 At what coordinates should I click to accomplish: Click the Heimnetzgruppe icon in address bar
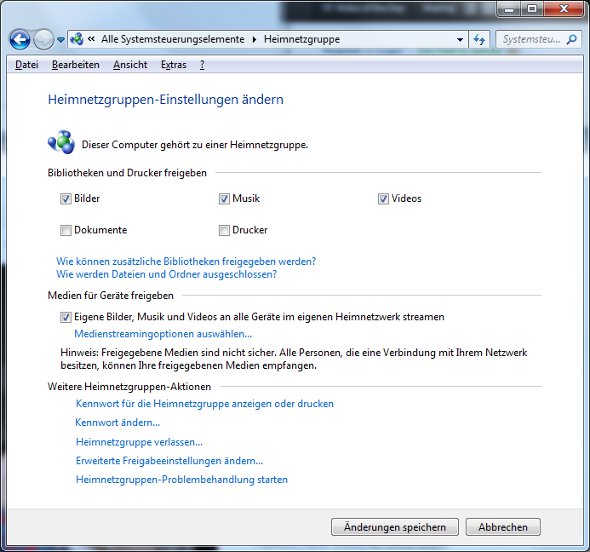[77, 39]
